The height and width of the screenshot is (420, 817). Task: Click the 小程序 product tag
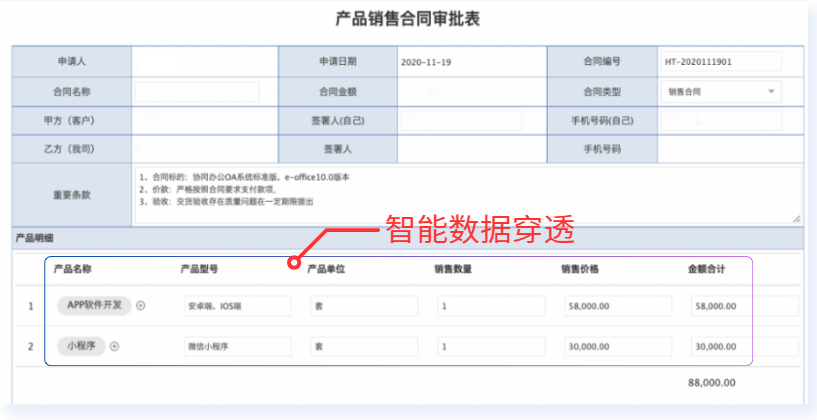(81, 346)
